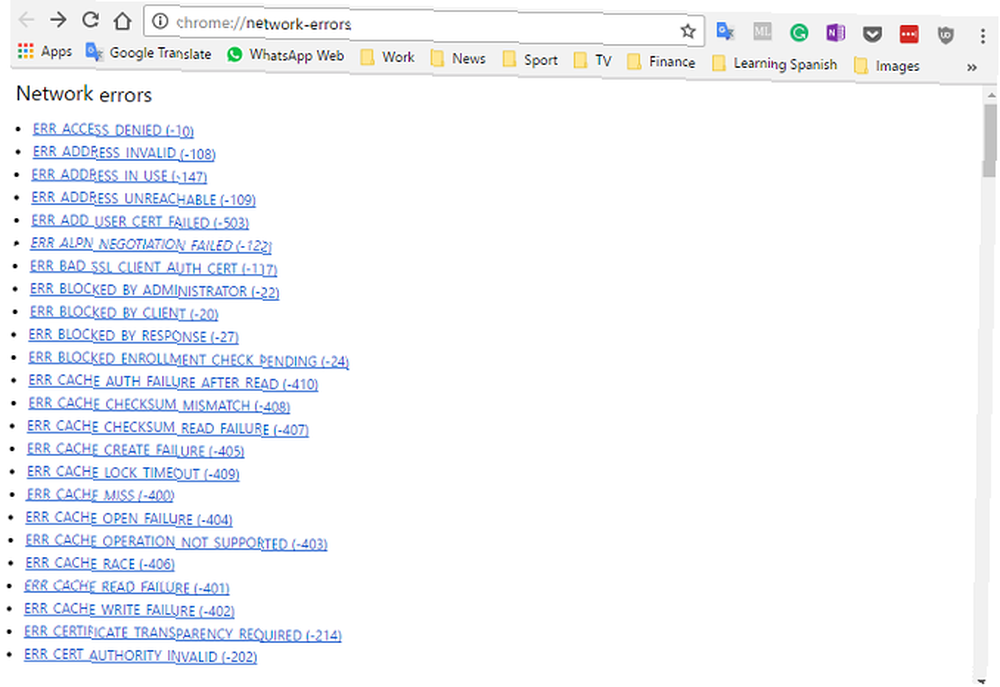Open ERR_CACHE_CREATE_FAILURE (-405) link
The width and height of the screenshot is (1000, 687).
pyautogui.click(x=136, y=450)
